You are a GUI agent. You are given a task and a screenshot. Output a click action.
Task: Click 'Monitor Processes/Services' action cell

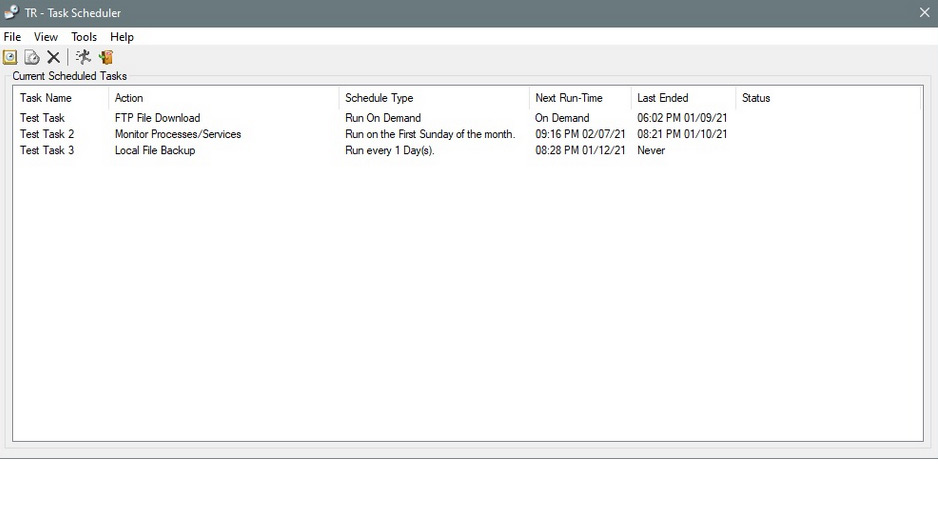pos(178,134)
